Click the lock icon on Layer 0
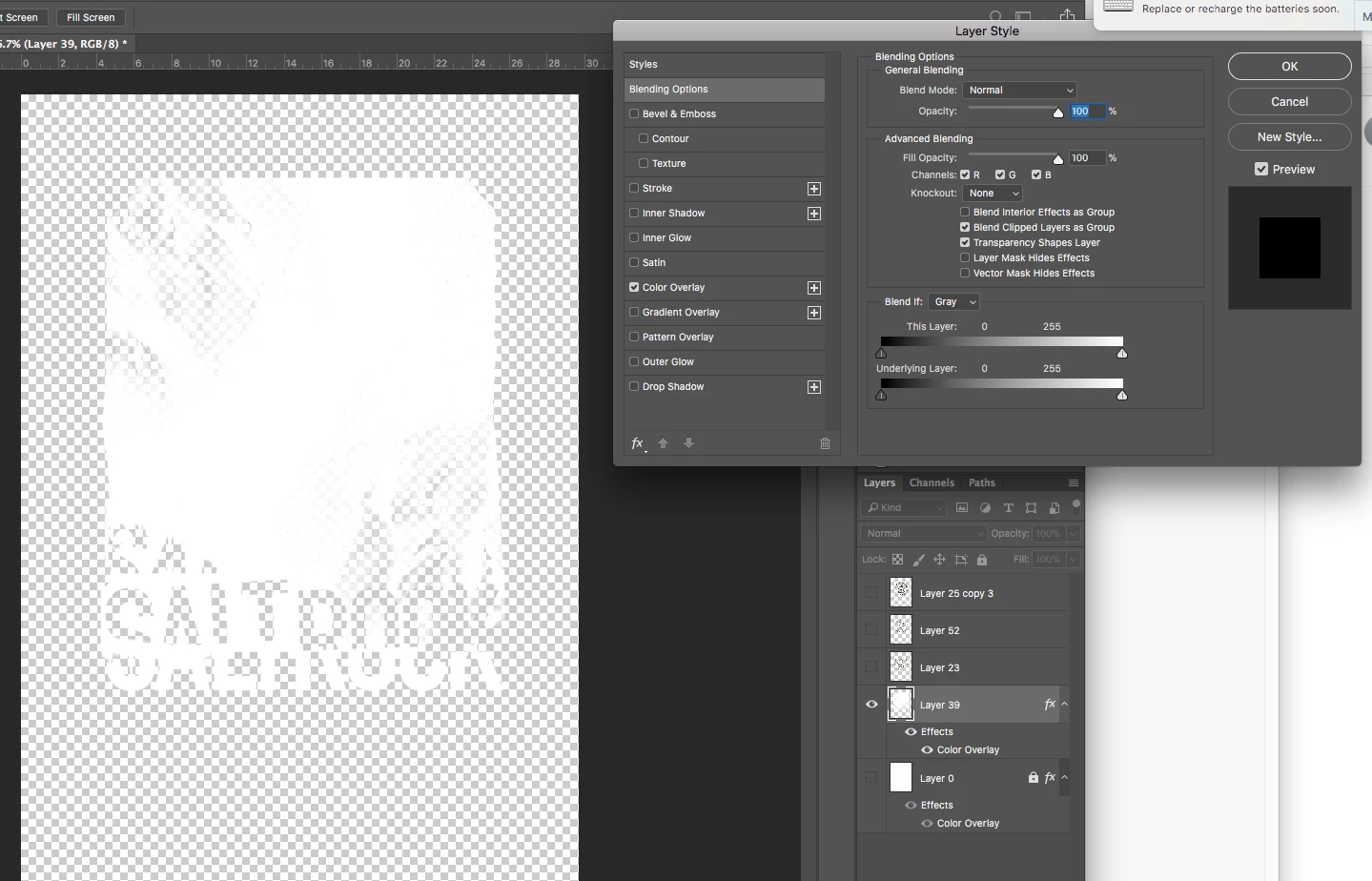 tap(1034, 778)
